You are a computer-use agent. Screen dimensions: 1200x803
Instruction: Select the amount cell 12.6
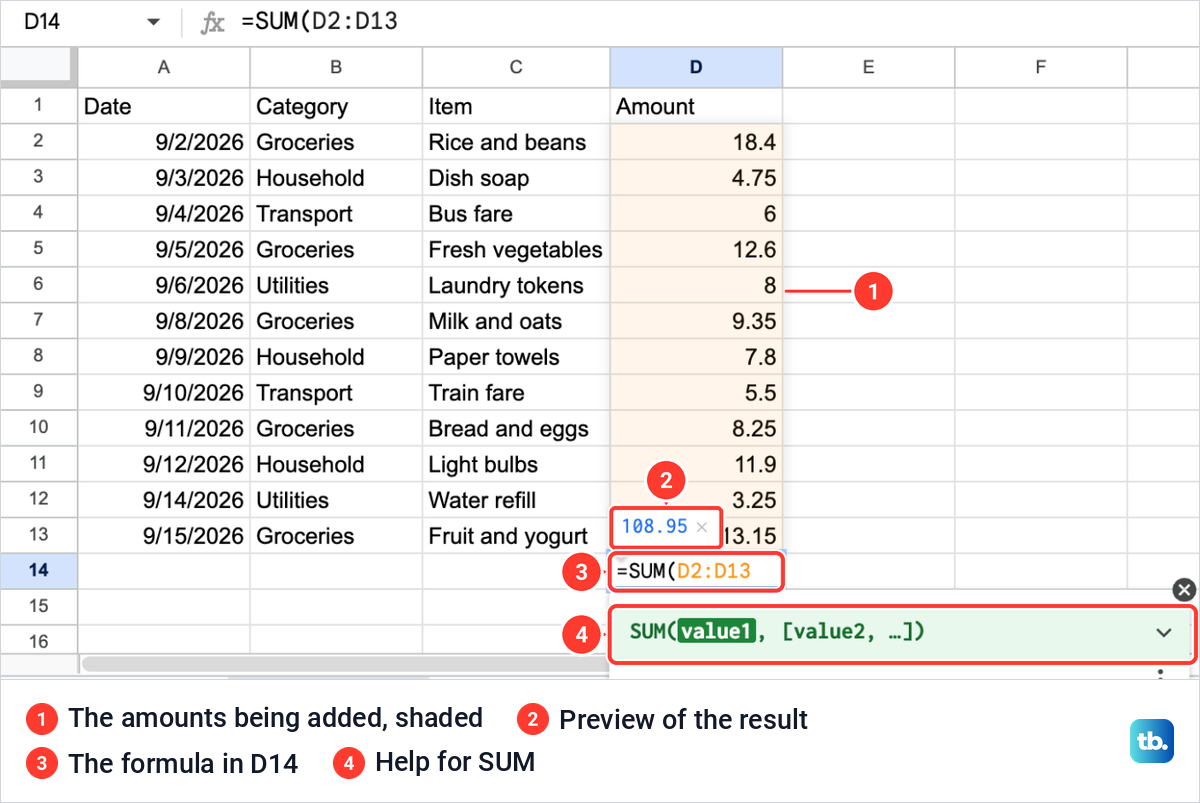[x=696, y=250]
